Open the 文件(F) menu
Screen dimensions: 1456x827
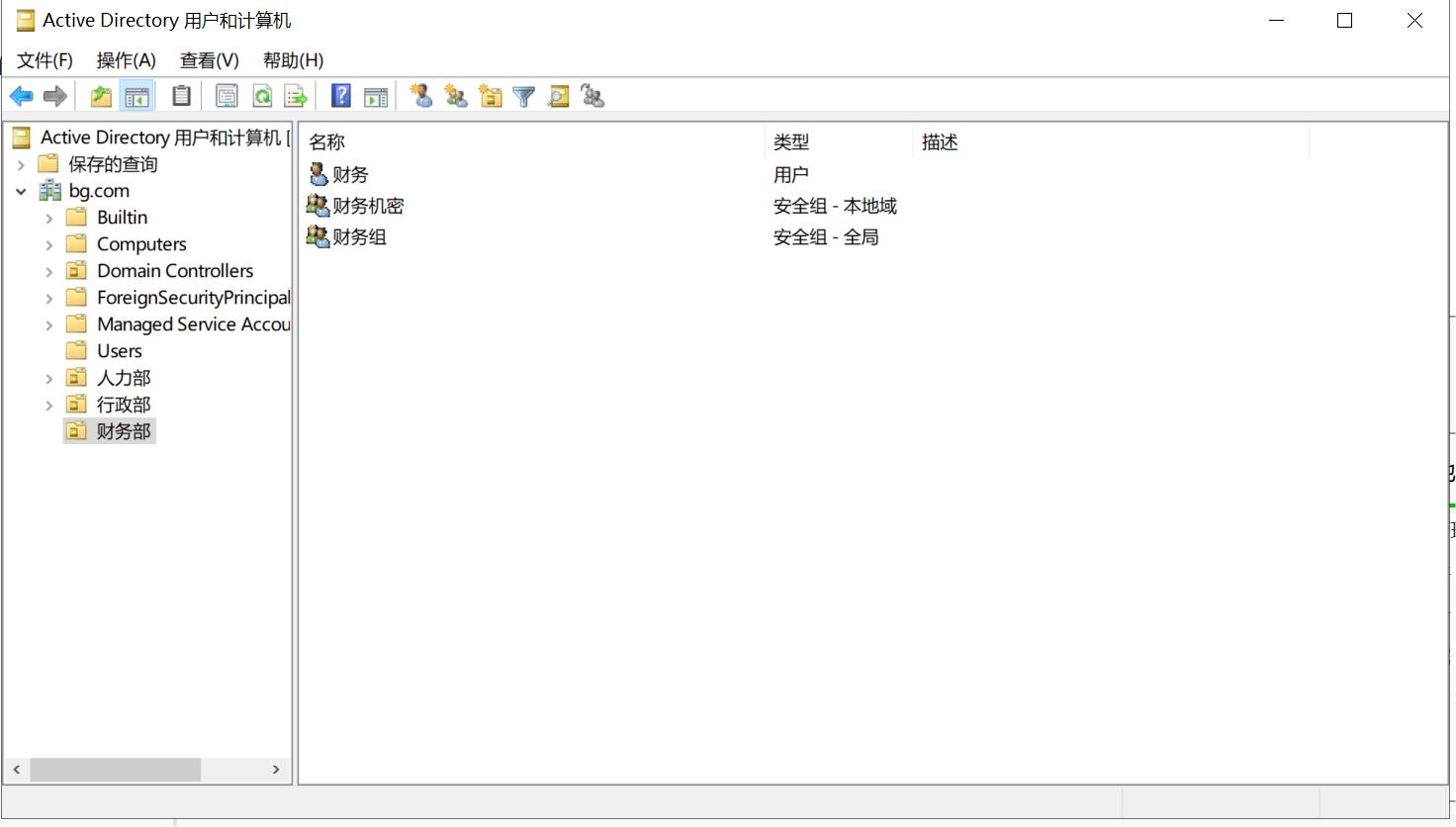[45, 60]
